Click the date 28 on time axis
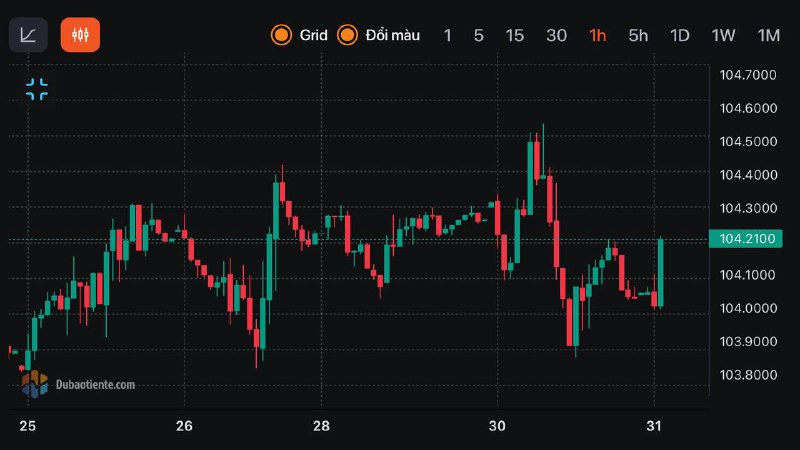The width and height of the screenshot is (800, 450). [x=320, y=426]
